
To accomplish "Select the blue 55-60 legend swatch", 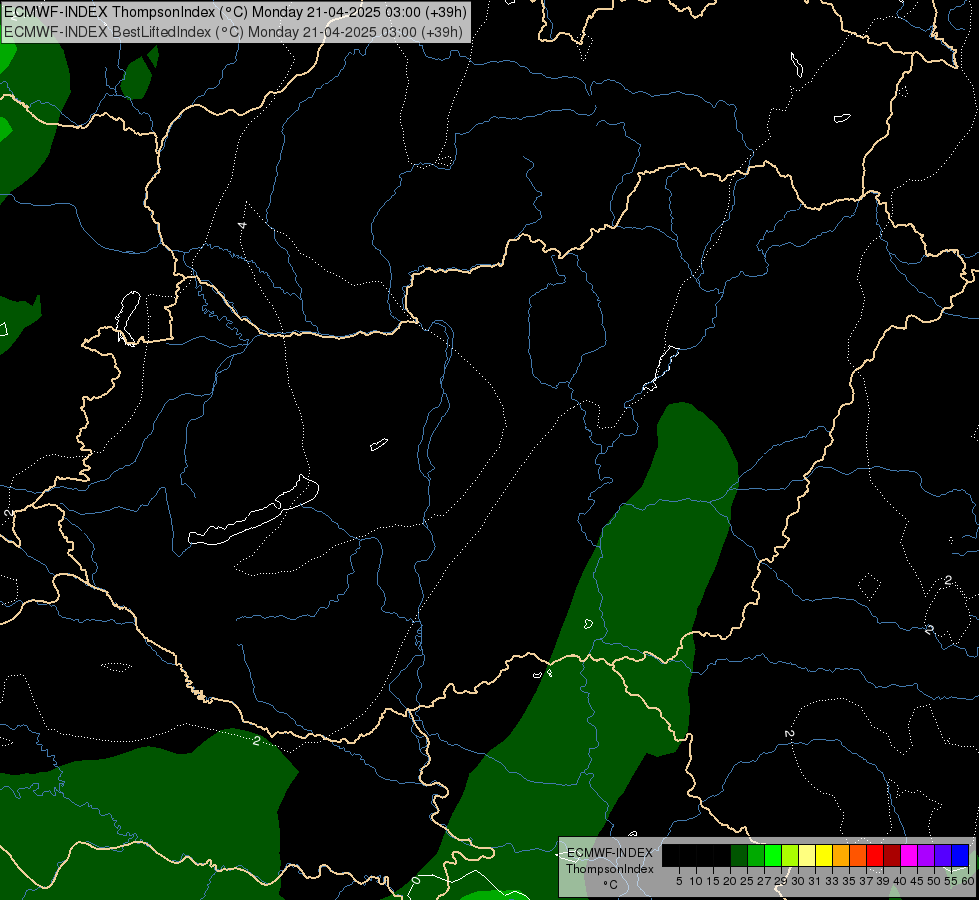I will (x=960, y=855).
